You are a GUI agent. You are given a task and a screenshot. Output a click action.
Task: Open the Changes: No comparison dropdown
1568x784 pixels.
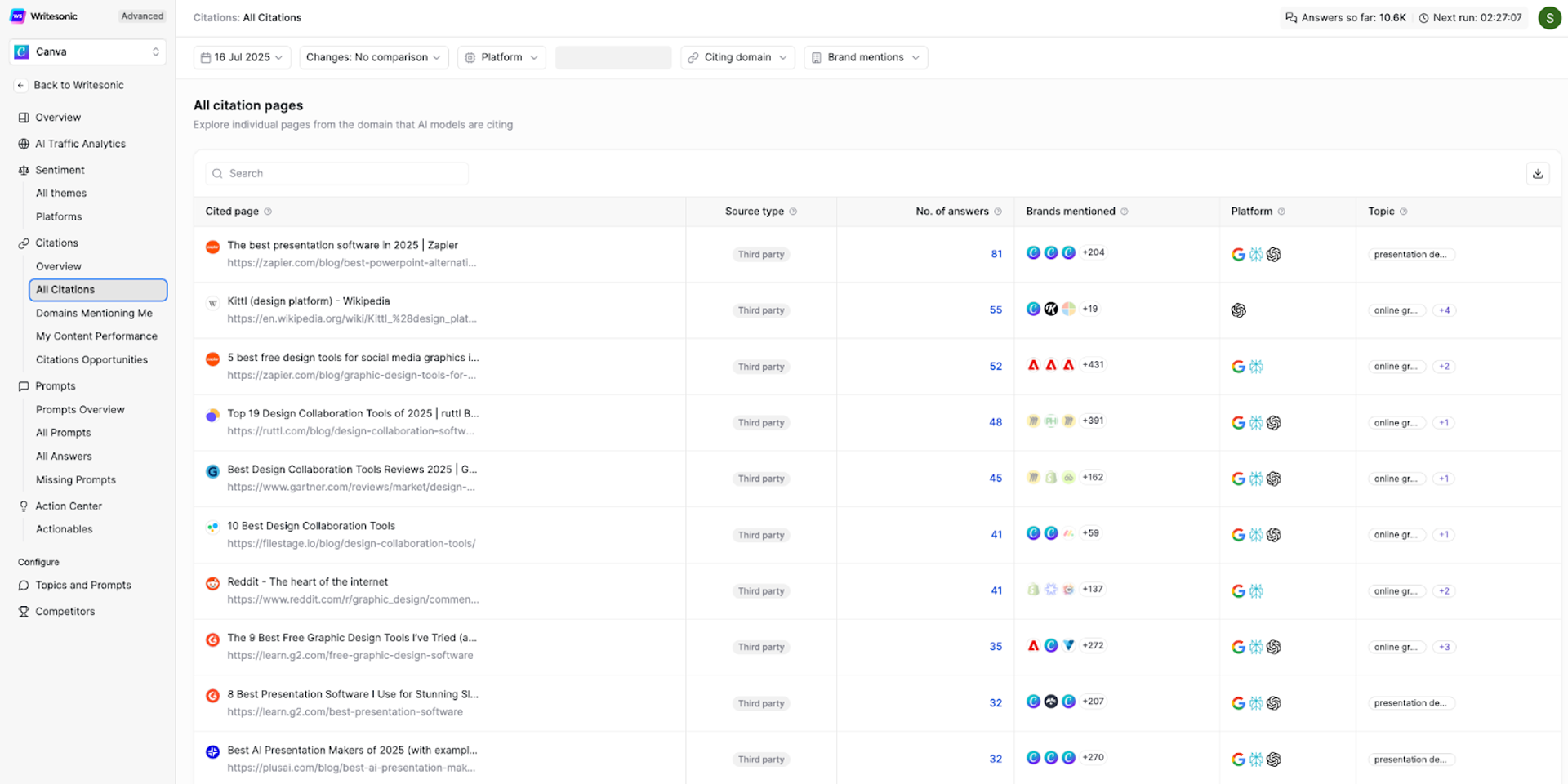pos(374,57)
